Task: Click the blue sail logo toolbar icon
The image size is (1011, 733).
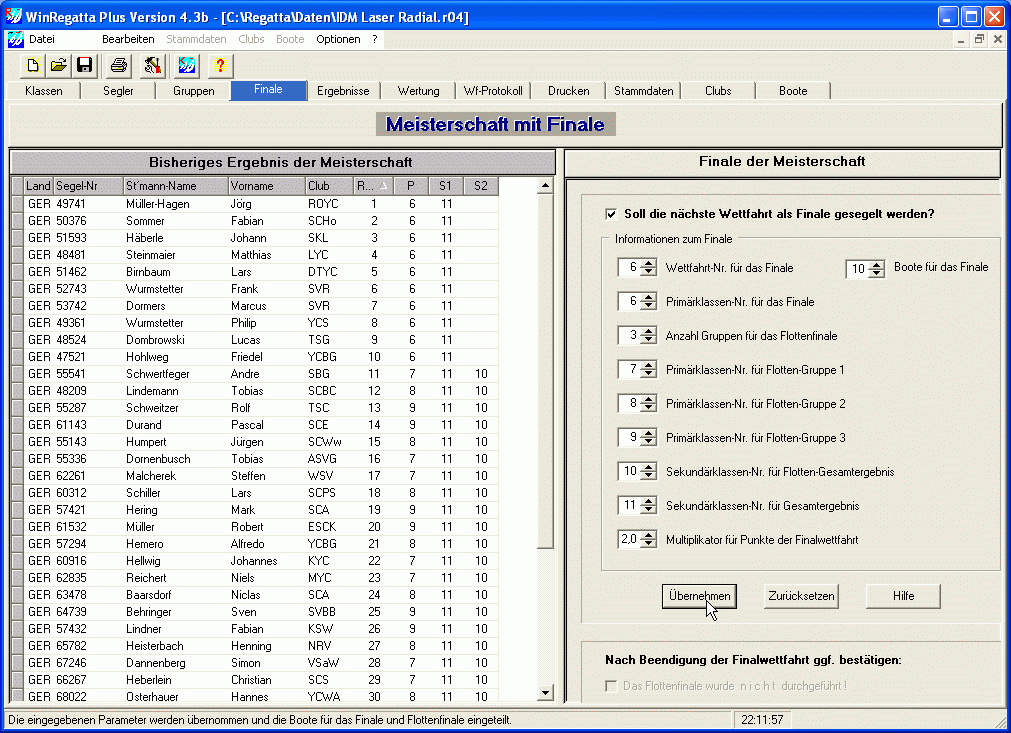Action: pyautogui.click(x=187, y=66)
